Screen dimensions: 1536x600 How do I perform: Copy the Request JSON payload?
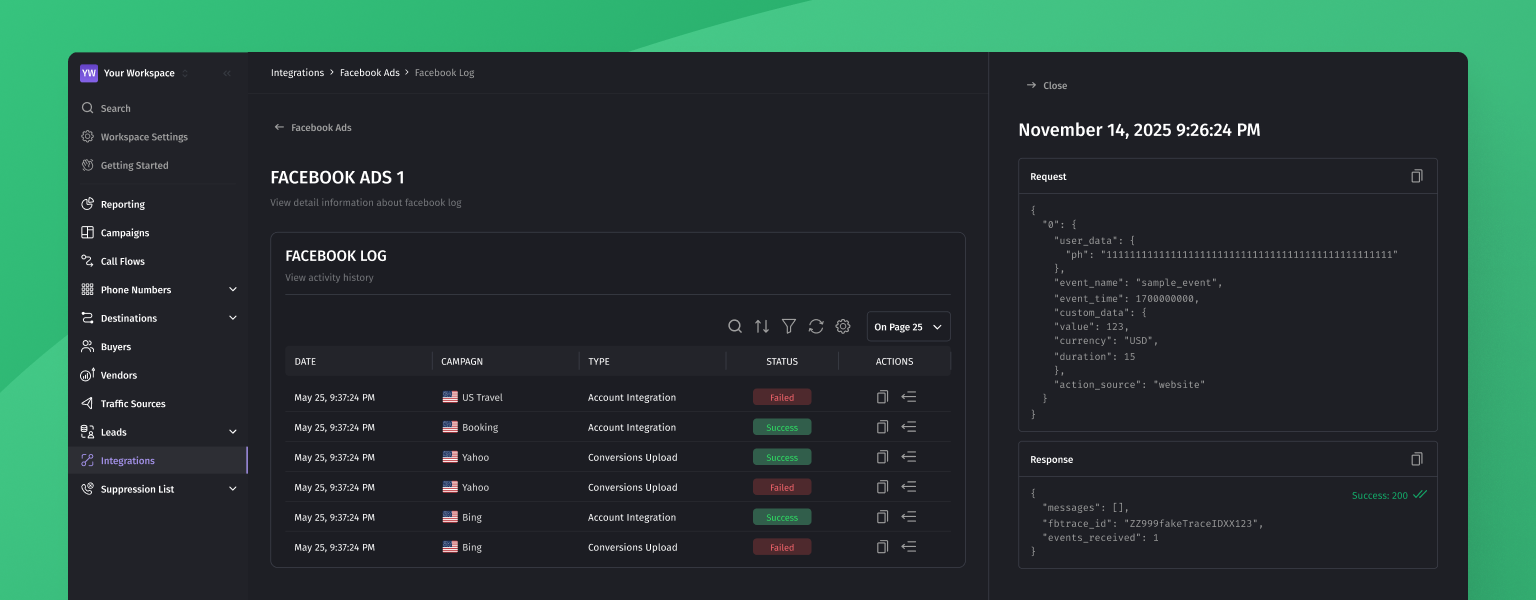pyautogui.click(x=1416, y=176)
